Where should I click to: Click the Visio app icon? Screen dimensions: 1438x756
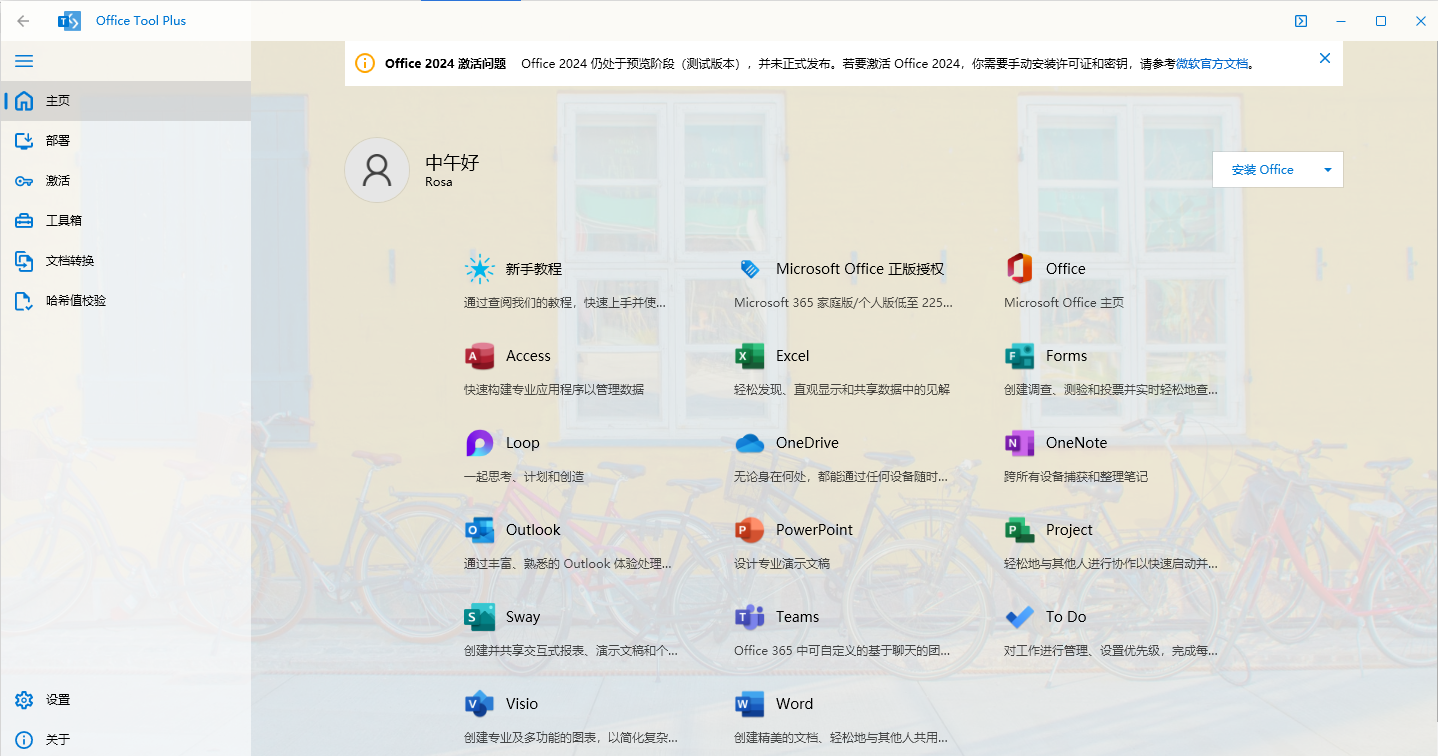pos(480,704)
